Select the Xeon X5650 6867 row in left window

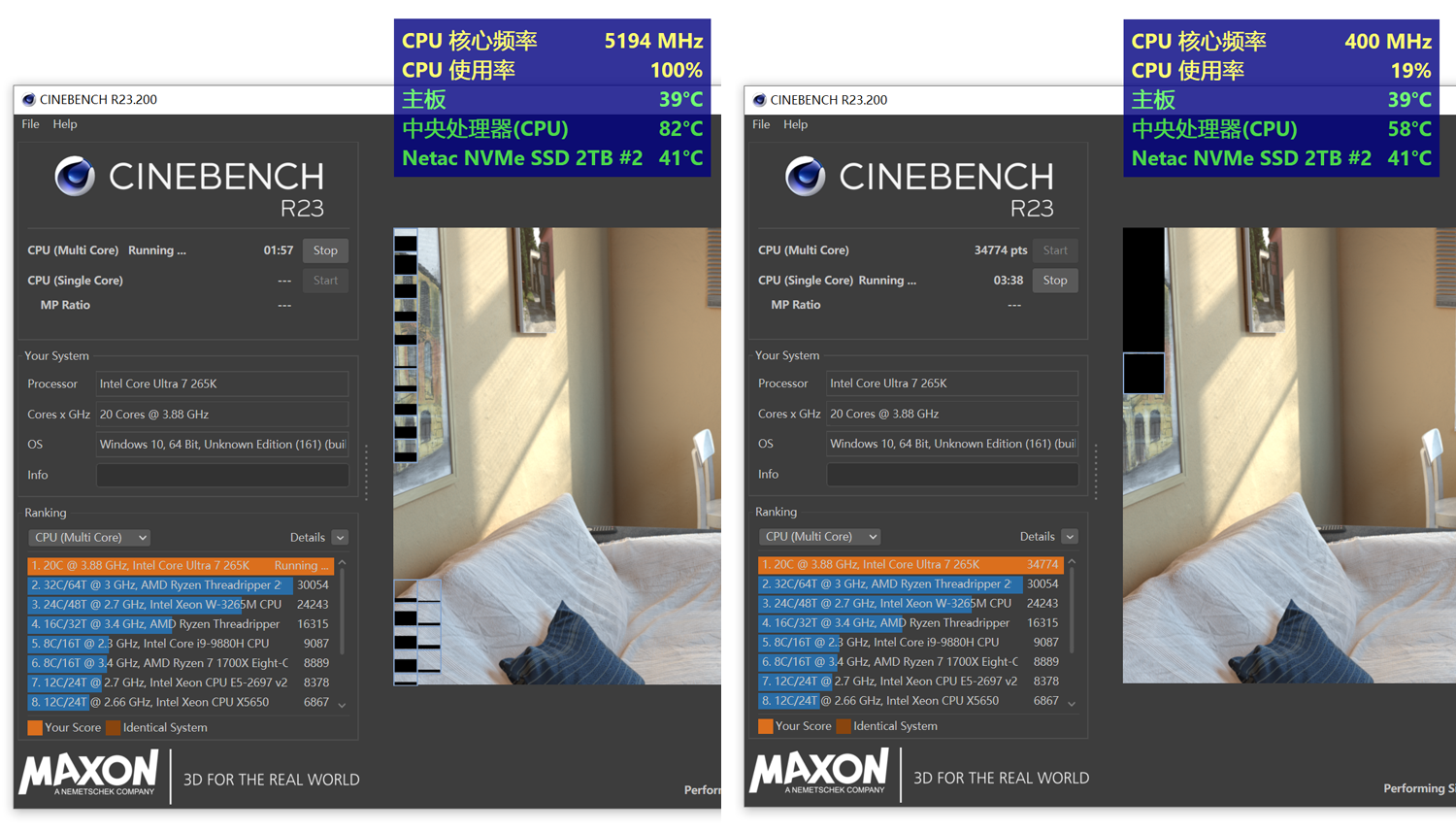coord(181,702)
